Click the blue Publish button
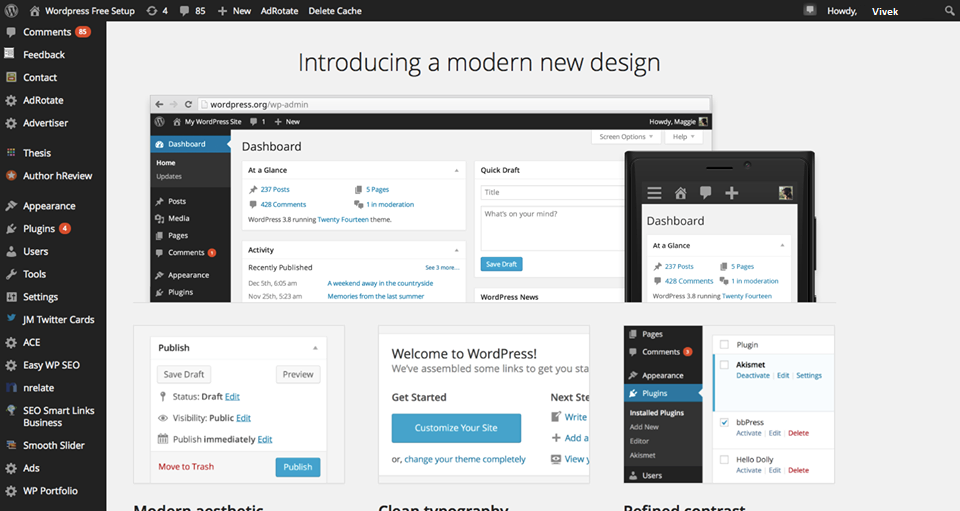This screenshot has width=960, height=511. click(x=298, y=466)
